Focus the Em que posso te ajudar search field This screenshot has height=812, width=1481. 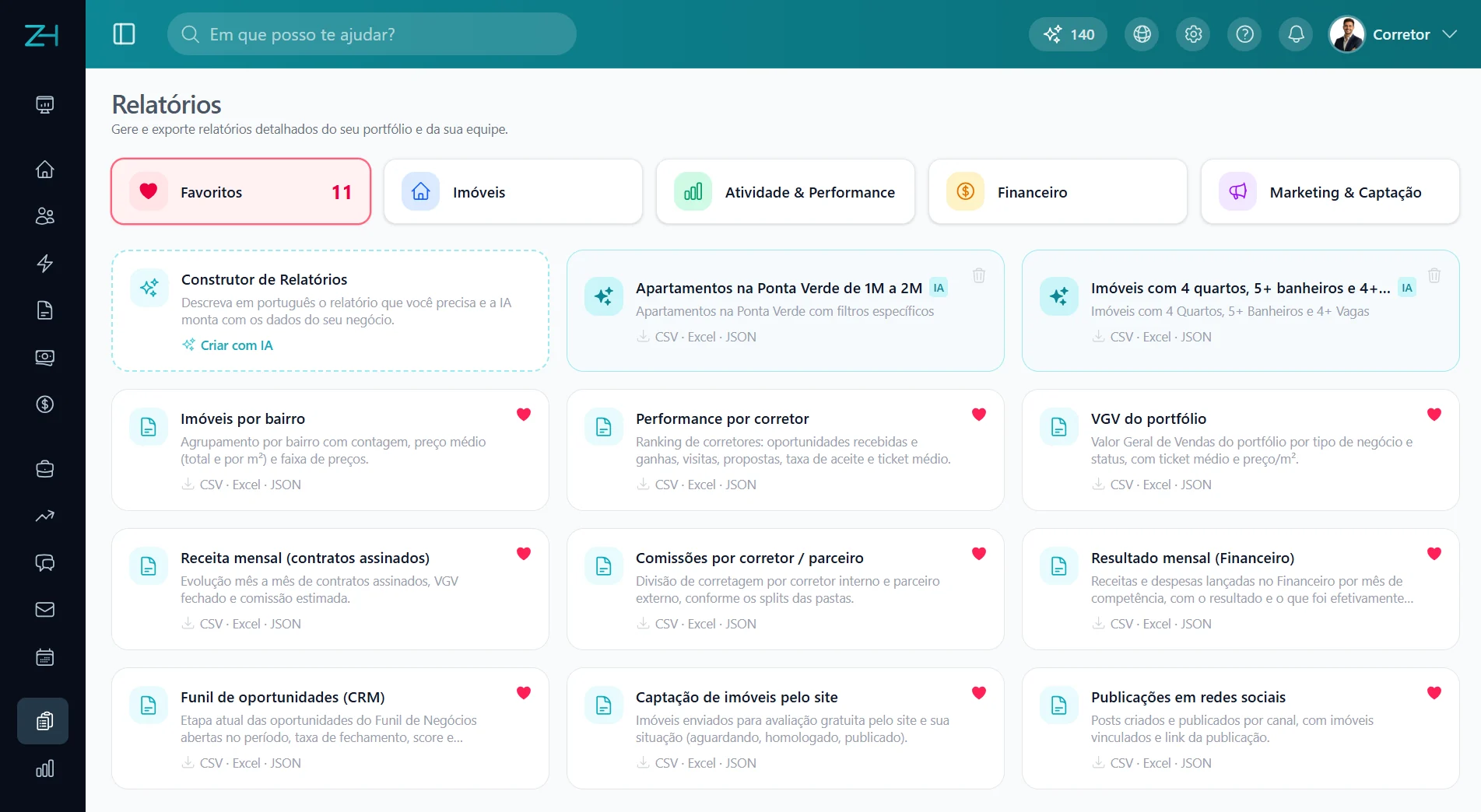tap(372, 34)
